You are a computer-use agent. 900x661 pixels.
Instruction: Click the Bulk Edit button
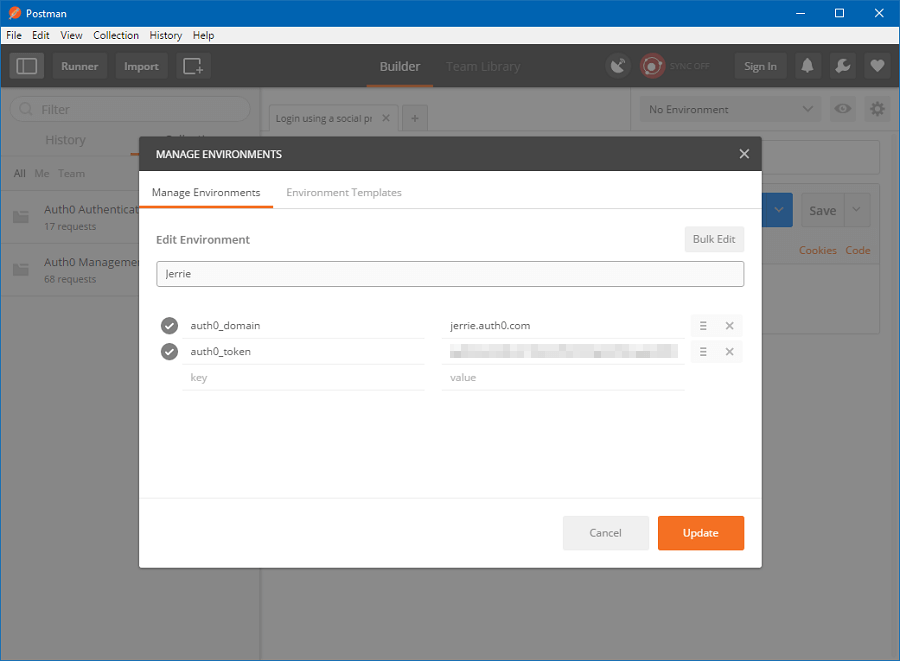[714, 239]
